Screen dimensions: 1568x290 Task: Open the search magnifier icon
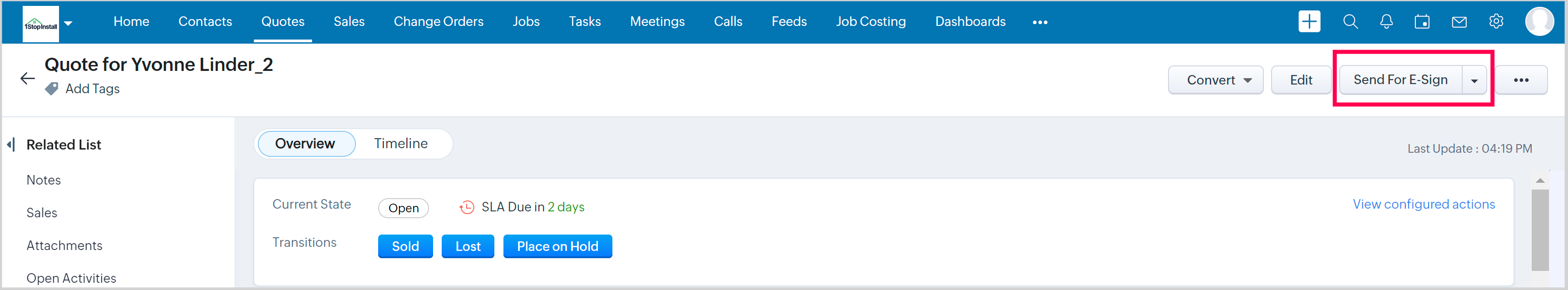pos(1350,22)
